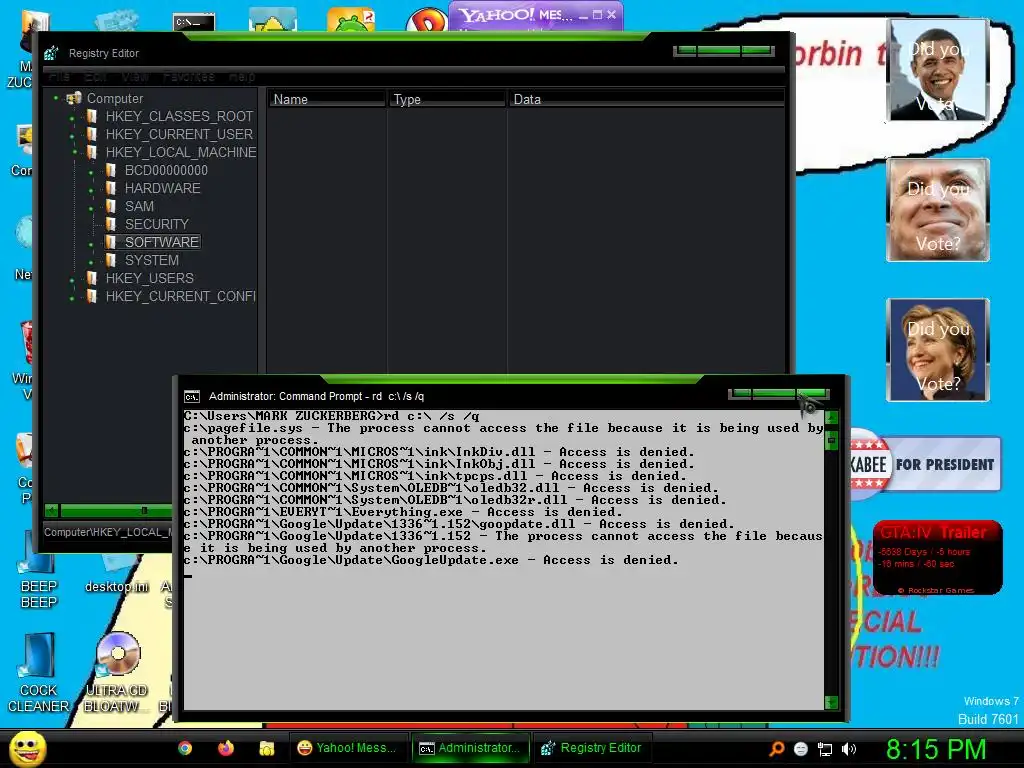The height and width of the screenshot is (768, 1024).
Task: Click the smiley tray icon
Action: (x=801, y=749)
